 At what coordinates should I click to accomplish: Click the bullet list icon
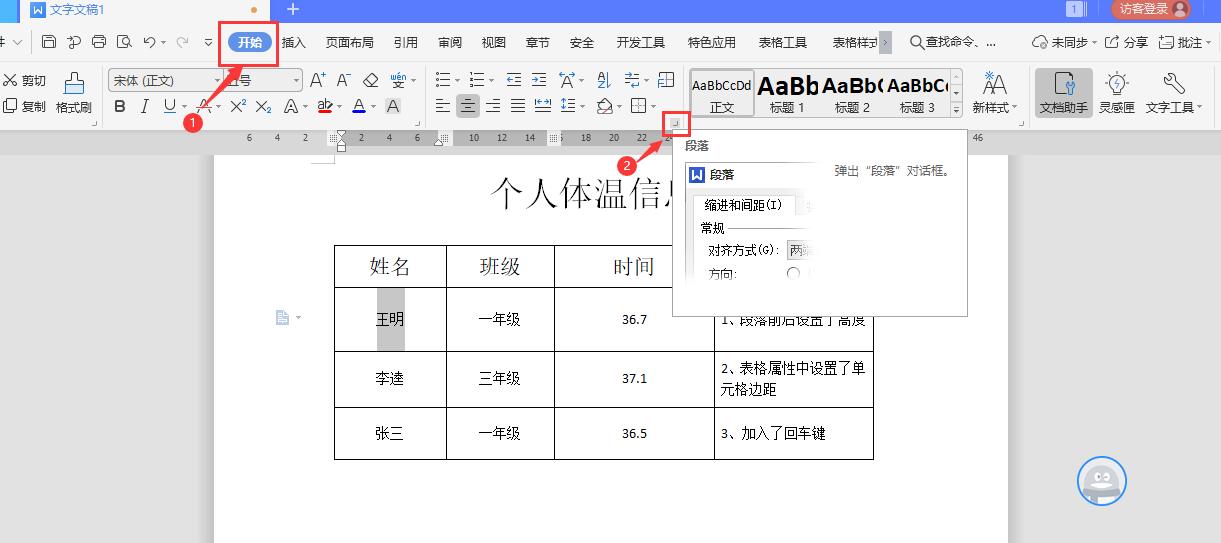pyautogui.click(x=443, y=80)
